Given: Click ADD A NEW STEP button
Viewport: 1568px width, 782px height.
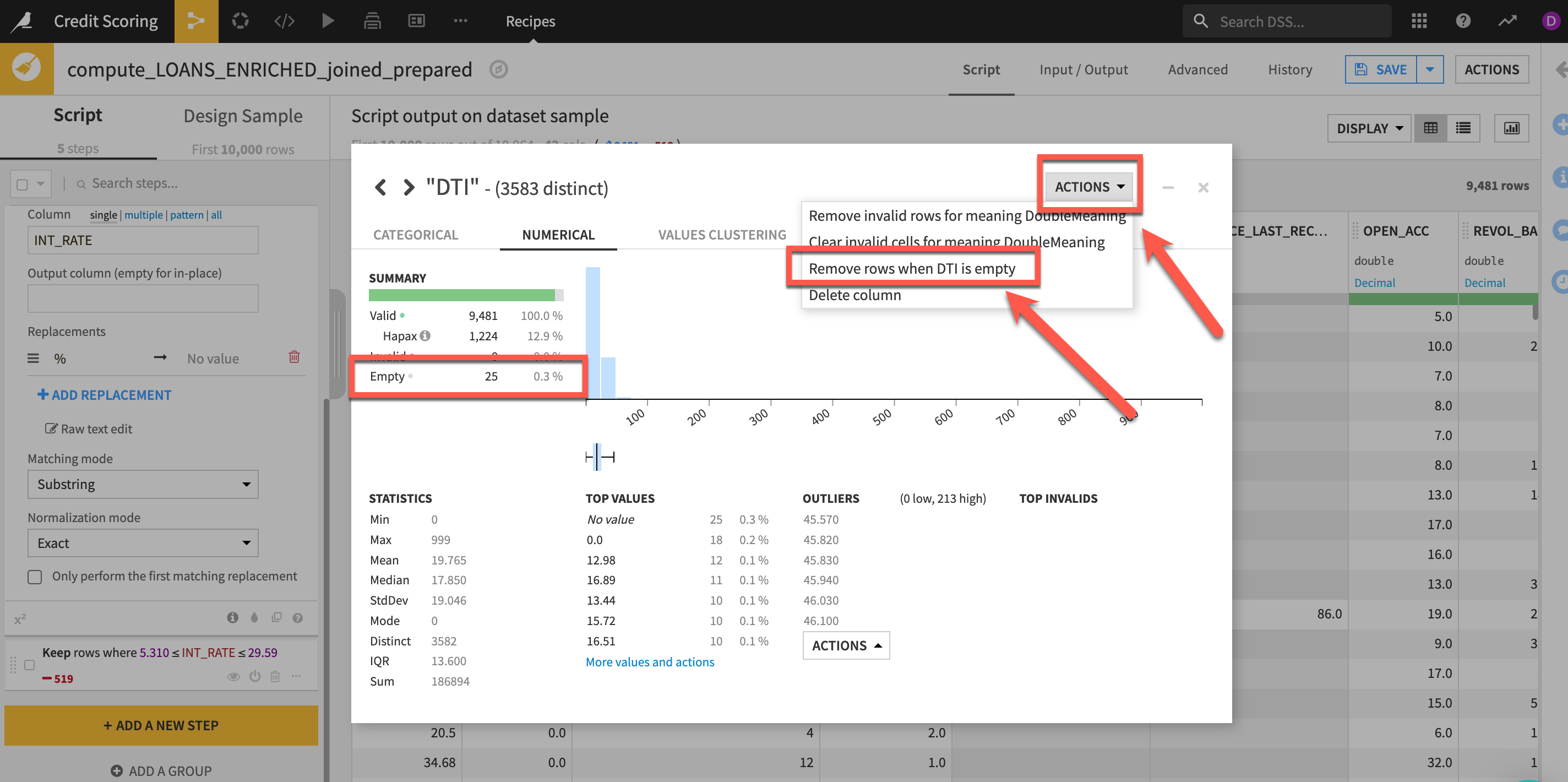Looking at the screenshot, I should tap(161, 725).
